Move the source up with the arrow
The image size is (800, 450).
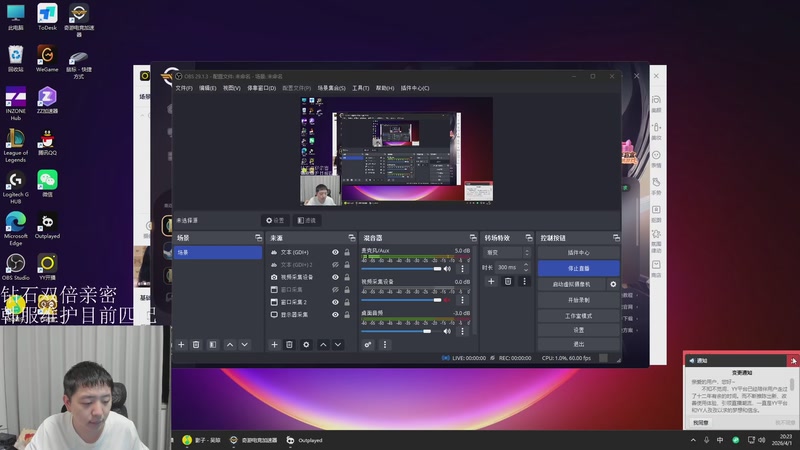tap(323, 344)
